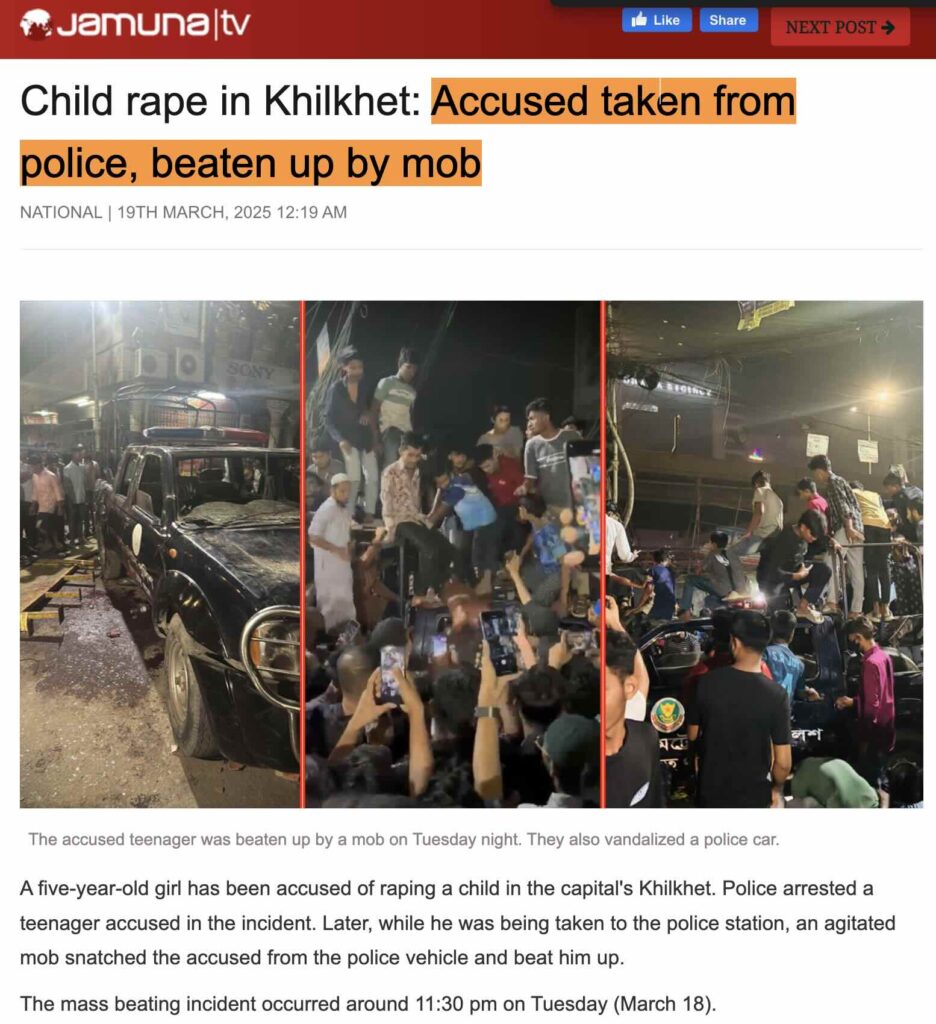Viewport: 936px width, 1024px height.
Task: Click the arrow icon in NEXT POST
Action: (x=887, y=27)
